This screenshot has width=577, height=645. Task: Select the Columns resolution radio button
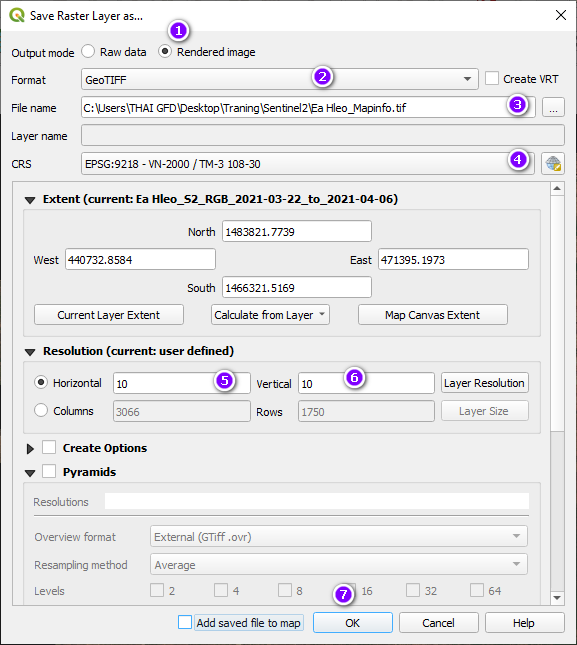tap(41, 410)
